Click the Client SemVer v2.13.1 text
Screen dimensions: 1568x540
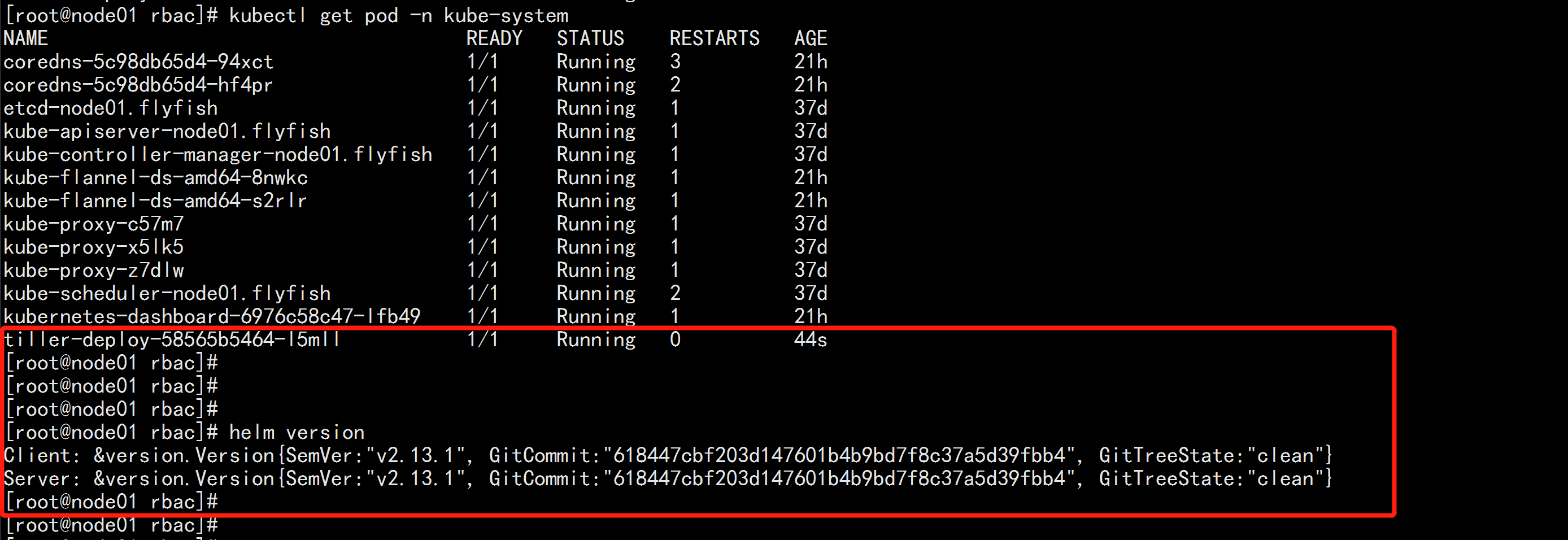click(376, 455)
